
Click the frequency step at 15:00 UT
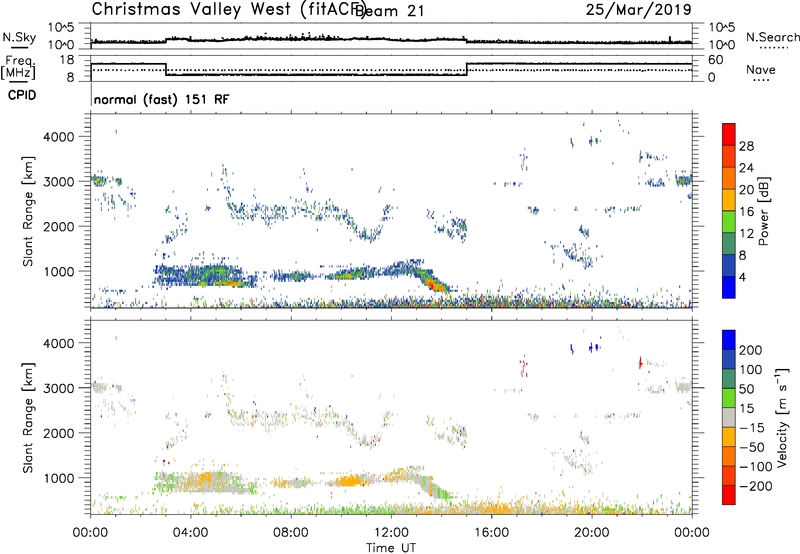coord(467,69)
